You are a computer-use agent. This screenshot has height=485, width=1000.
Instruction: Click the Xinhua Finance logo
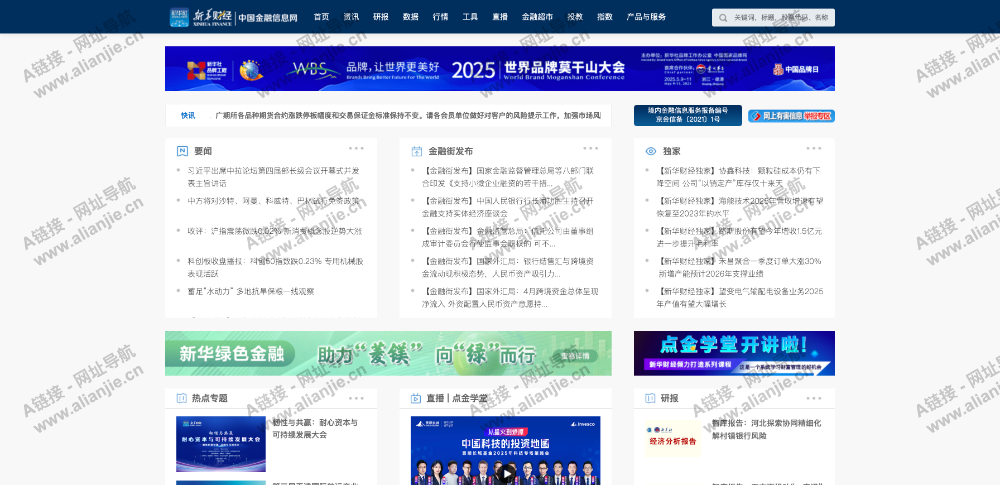pyautogui.click(x=233, y=17)
